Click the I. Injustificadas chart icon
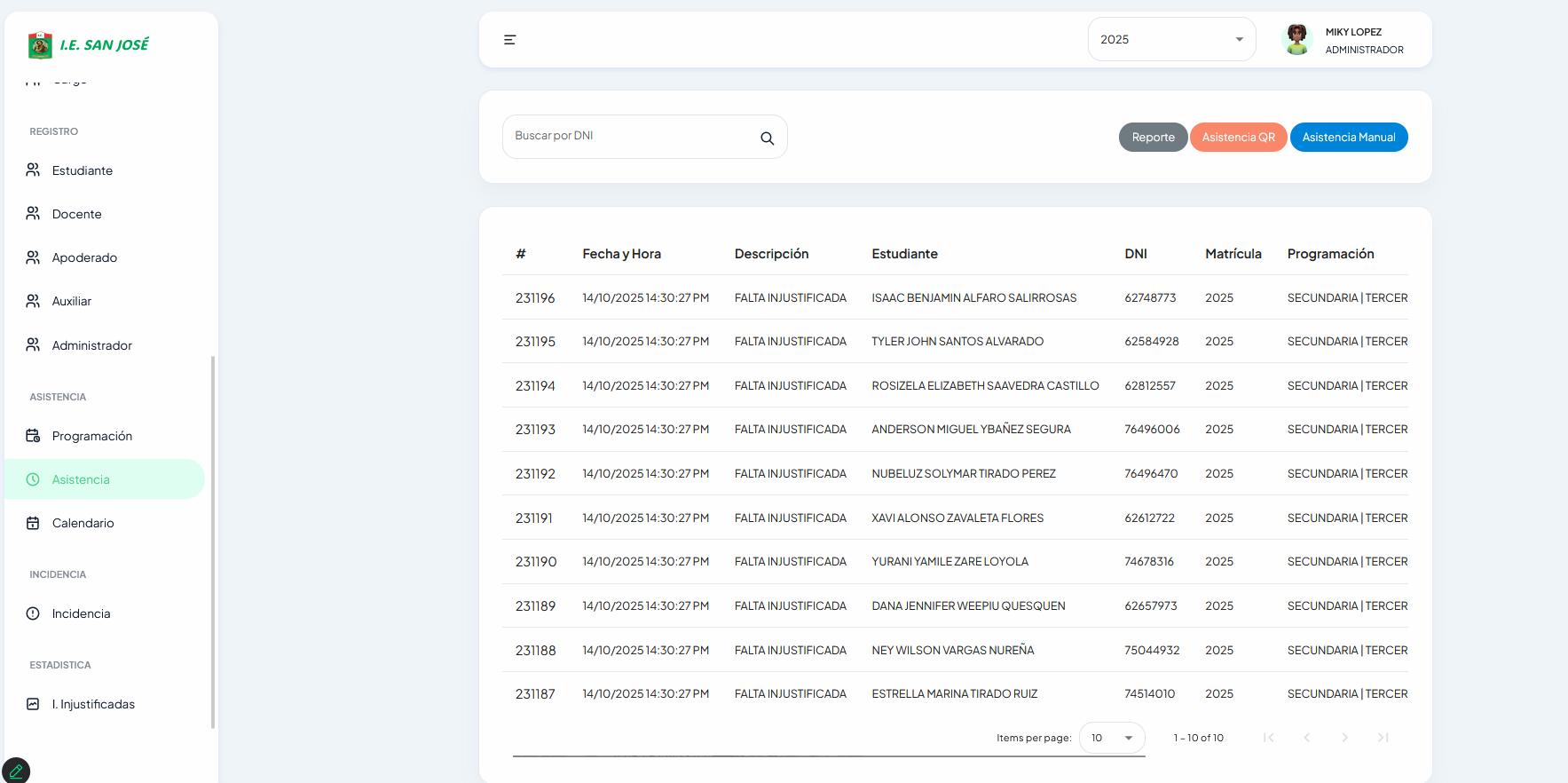 pos(33,704)
